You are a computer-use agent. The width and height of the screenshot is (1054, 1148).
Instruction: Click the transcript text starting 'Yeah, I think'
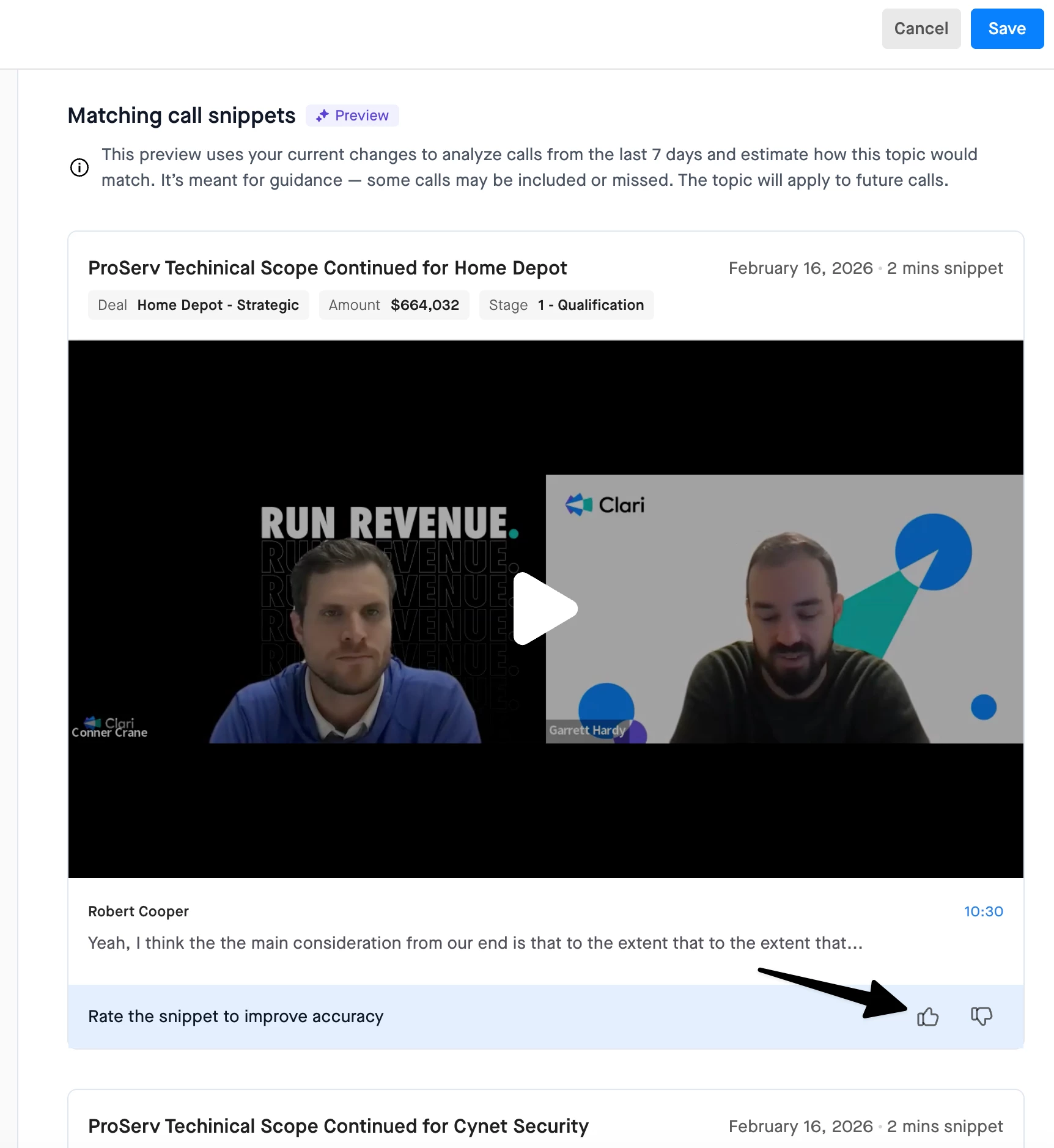[476, 943]
